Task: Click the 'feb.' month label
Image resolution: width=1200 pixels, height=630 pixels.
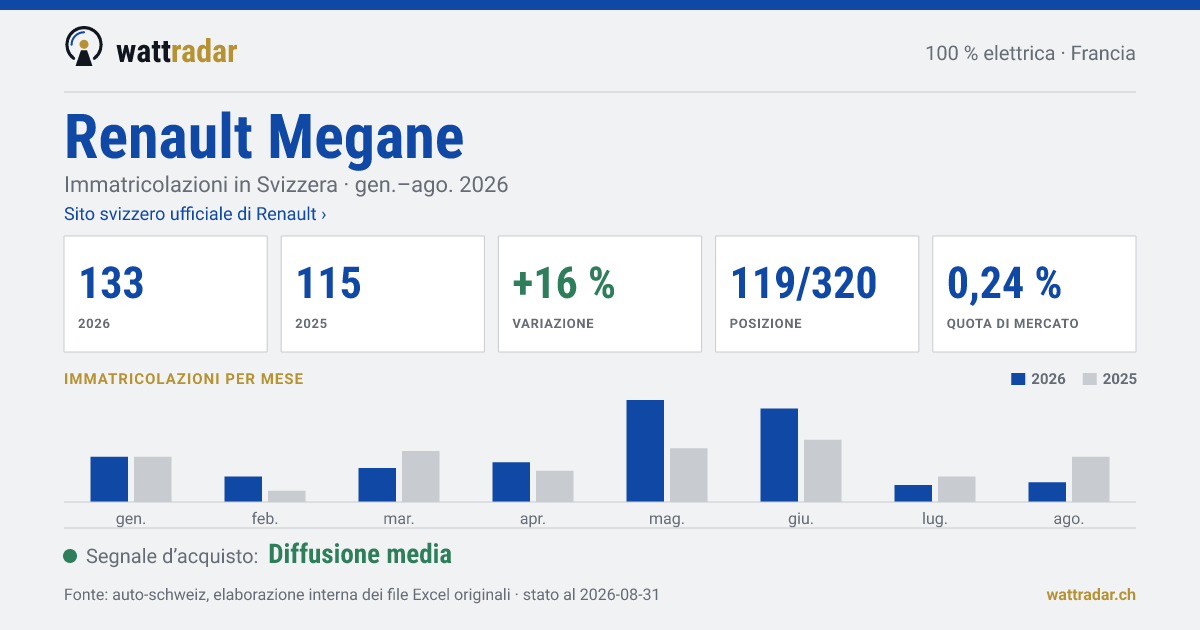Action: coord(265,519)
